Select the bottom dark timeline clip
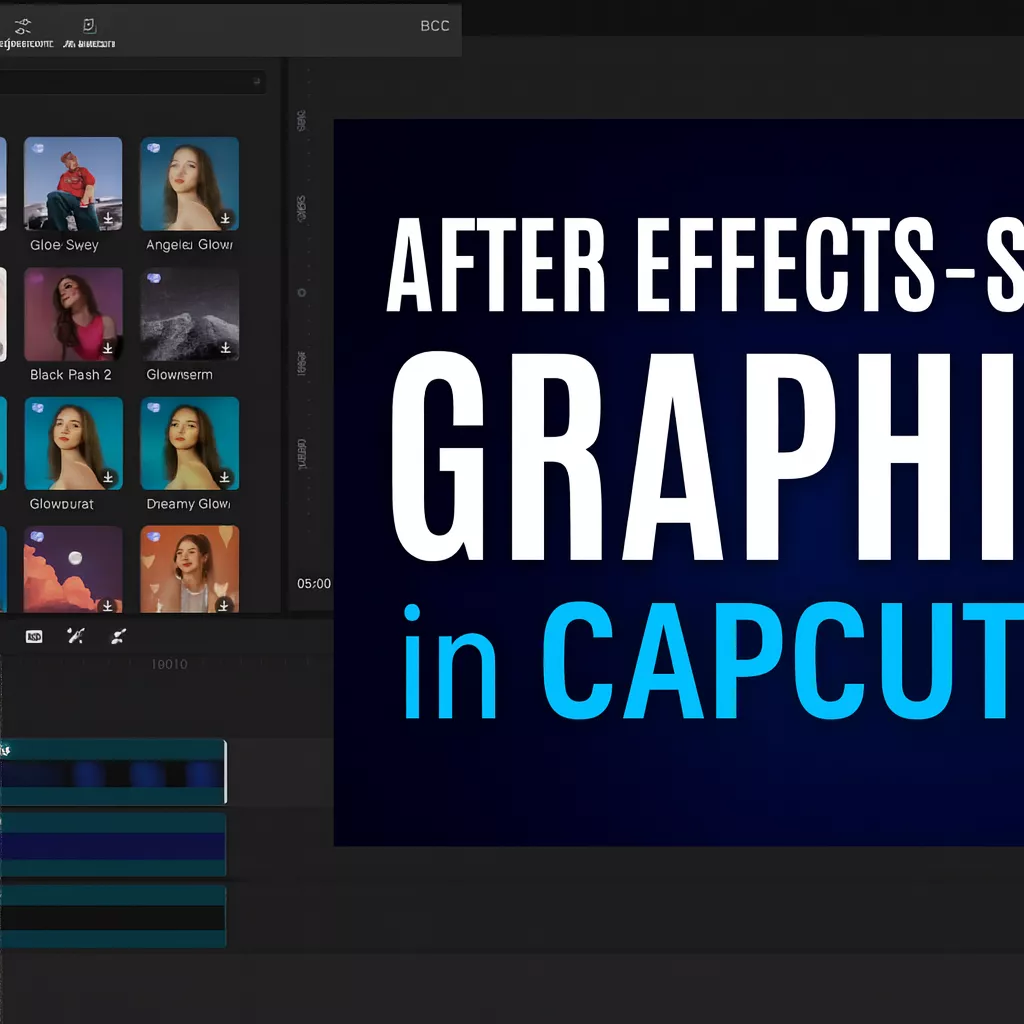Viewport: 1024px width, 1024px height. coord(112,916)
